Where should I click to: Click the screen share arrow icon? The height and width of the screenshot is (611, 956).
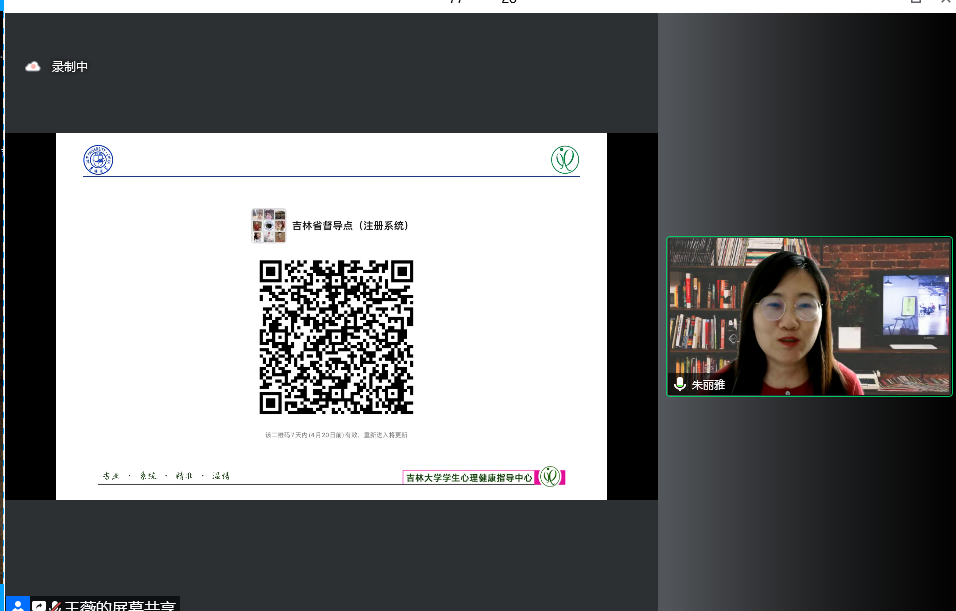(x=40, y=605)
